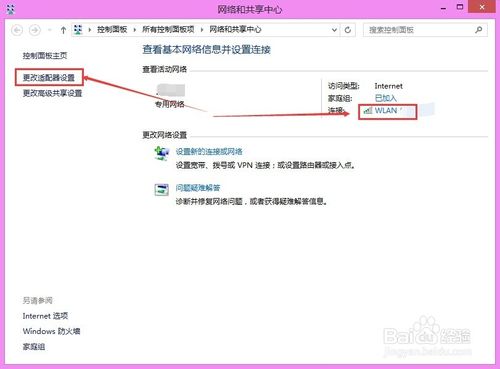Open 控制面板主页 in the sidebar
The width and height of the screenshot is (500, 369).
click(x=45, y=56)
